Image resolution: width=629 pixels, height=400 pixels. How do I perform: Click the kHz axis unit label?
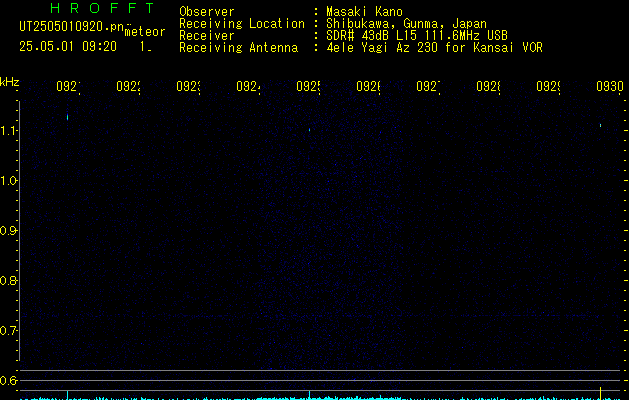9,82
